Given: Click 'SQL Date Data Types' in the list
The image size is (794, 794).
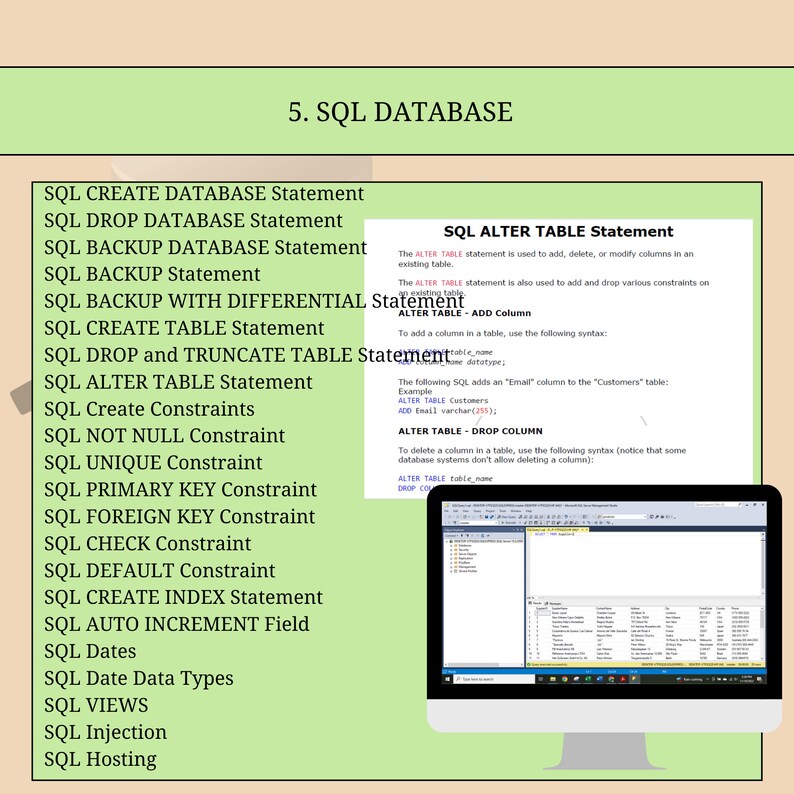Looking at the screenshot, I should 138,678.
